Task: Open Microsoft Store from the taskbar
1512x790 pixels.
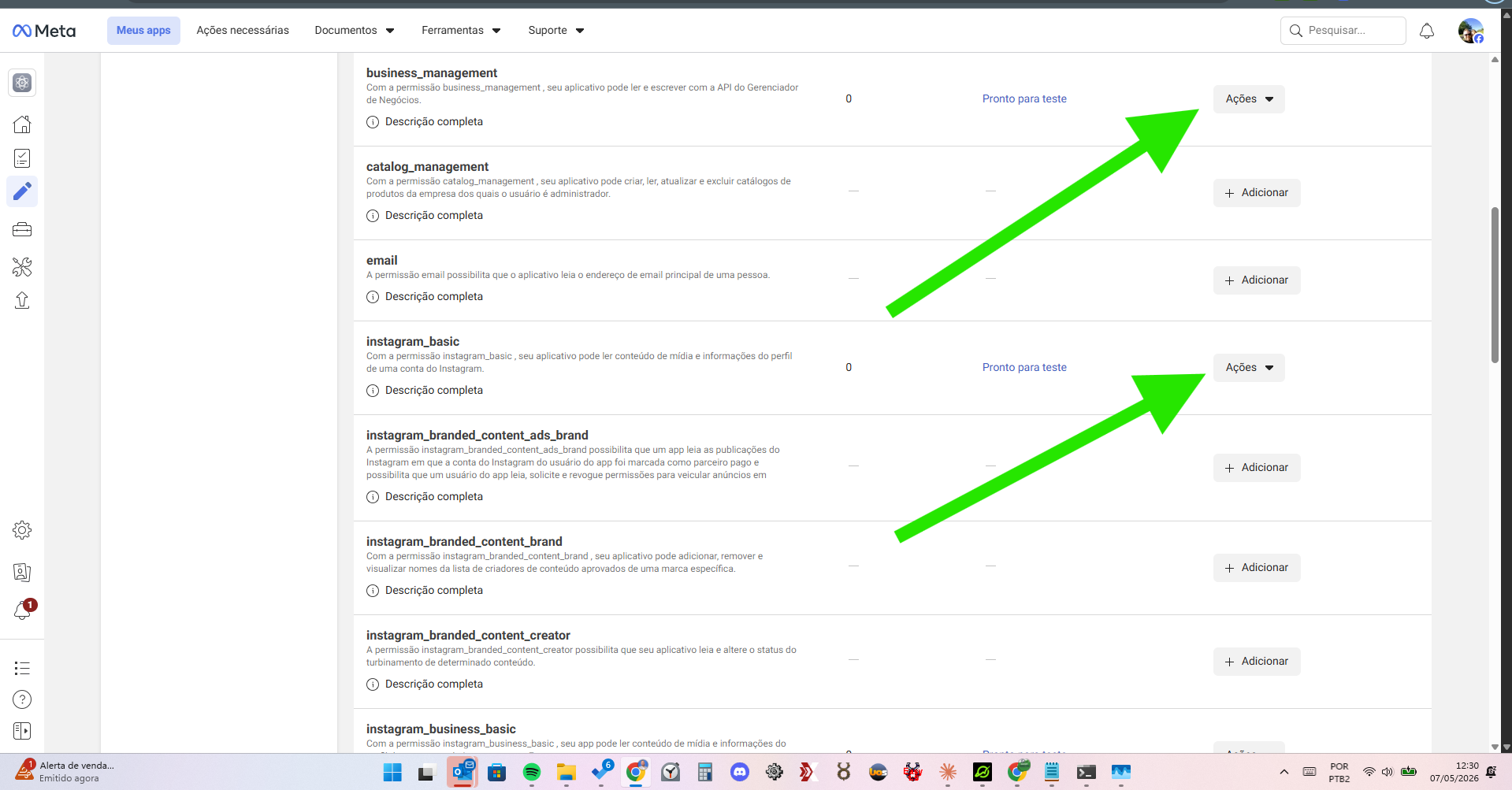Action: coord(497,773)
